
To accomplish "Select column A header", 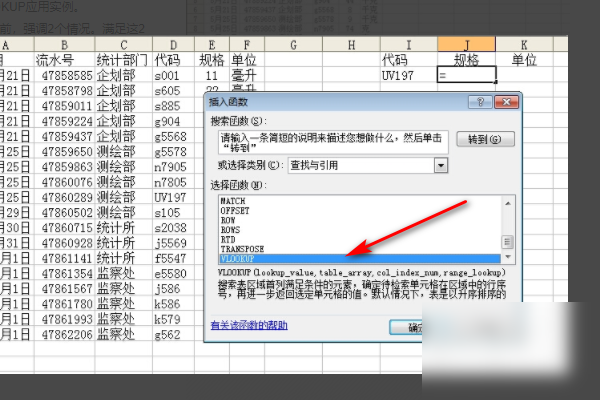I will point(17,44).
